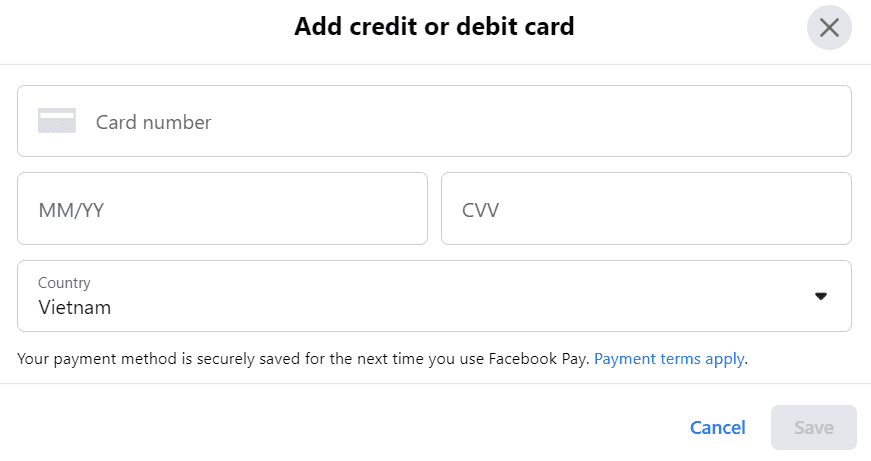This screenshot has width=871, height=461.
Task: Expand country list using the black caret arrow
Action: [820, 296]
